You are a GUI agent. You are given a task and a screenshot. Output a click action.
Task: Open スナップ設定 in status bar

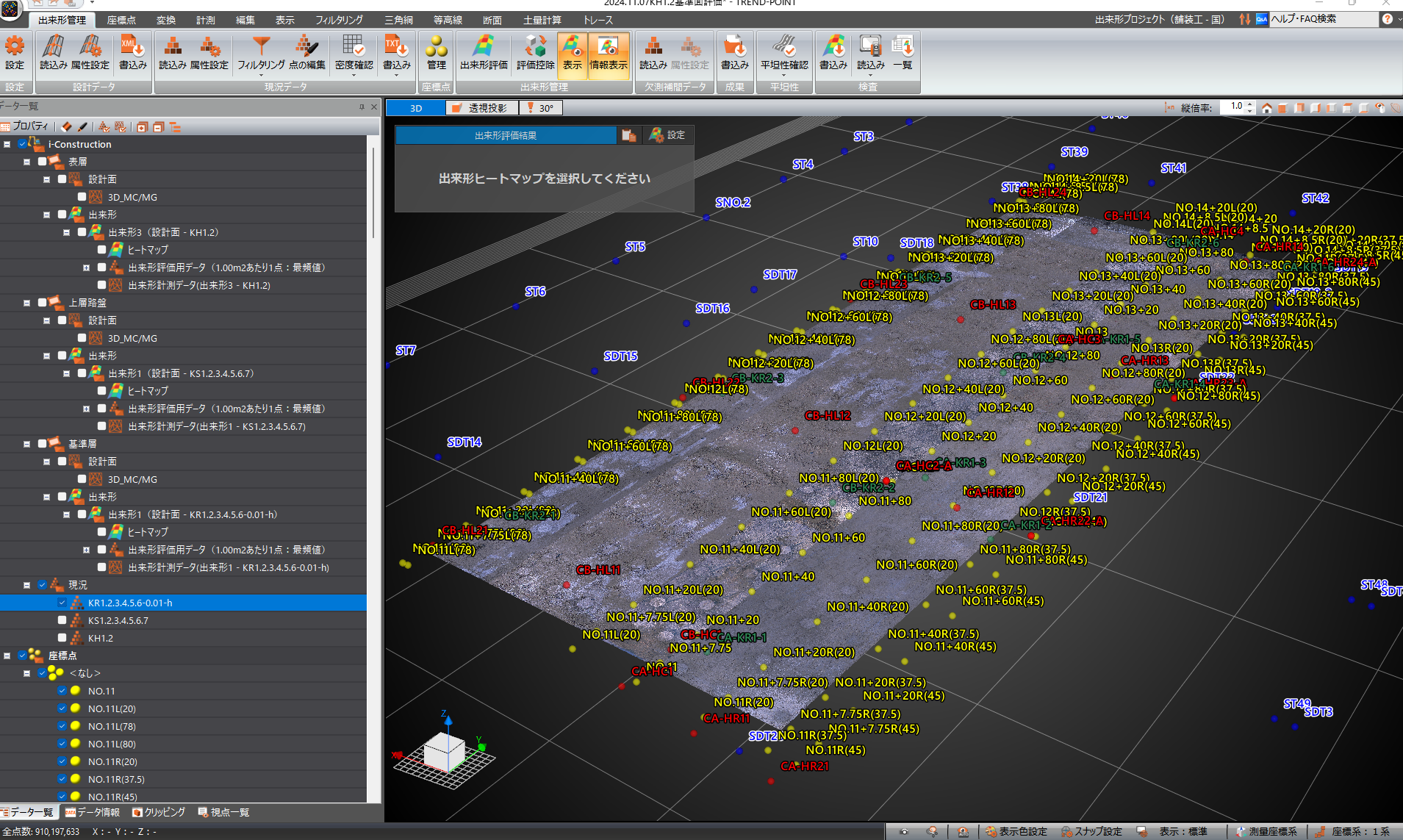point(1091,831)
